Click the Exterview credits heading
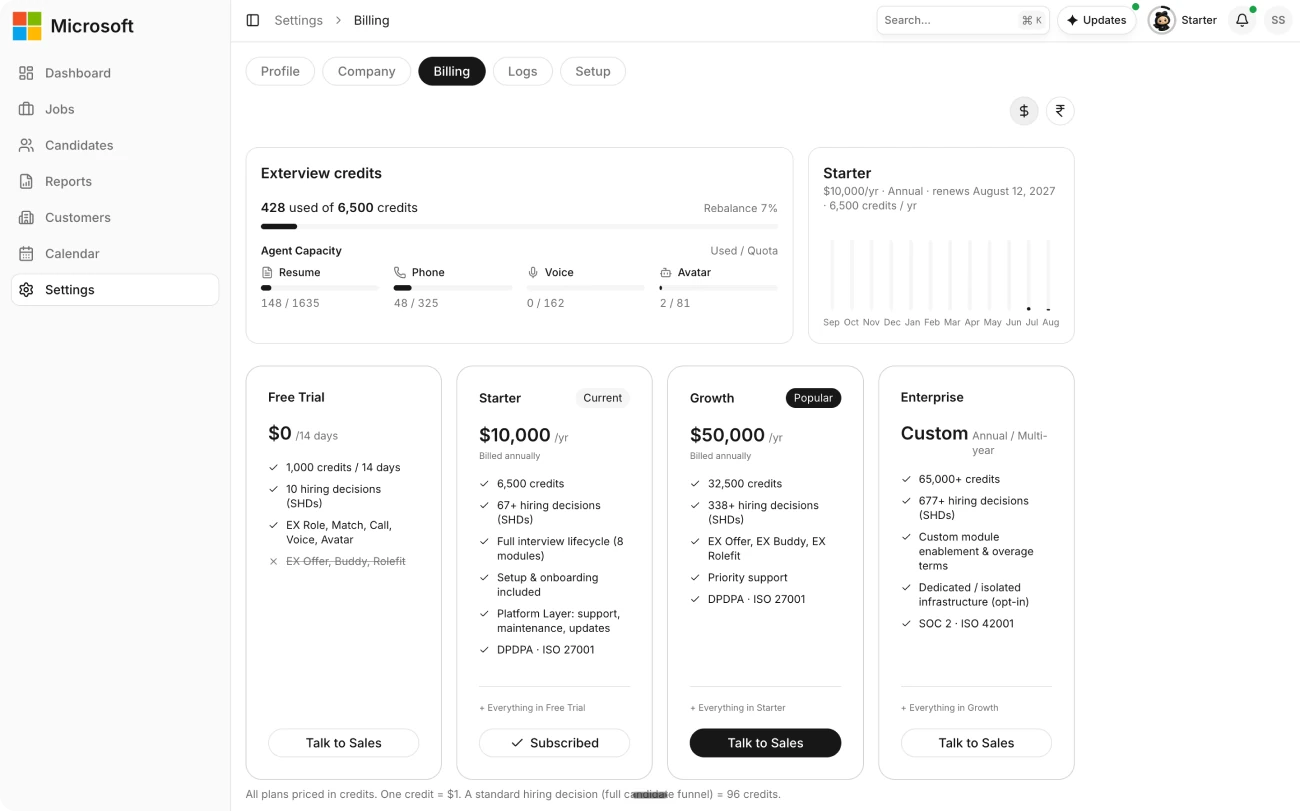The image size is (1300, 811). 321,173
